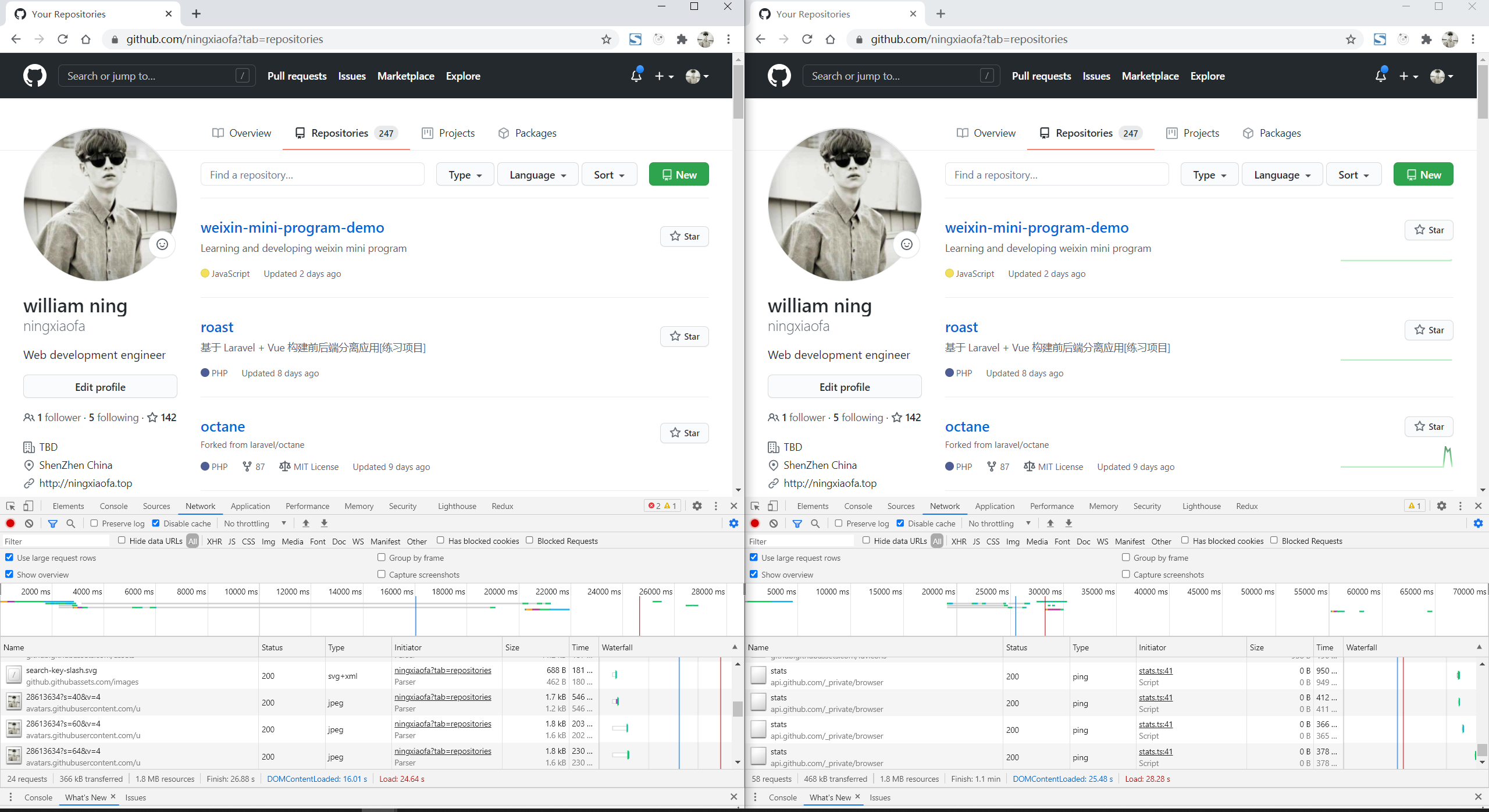
Task: Uncheck Use large request rows in left DevTools
Action: [9, 557]
